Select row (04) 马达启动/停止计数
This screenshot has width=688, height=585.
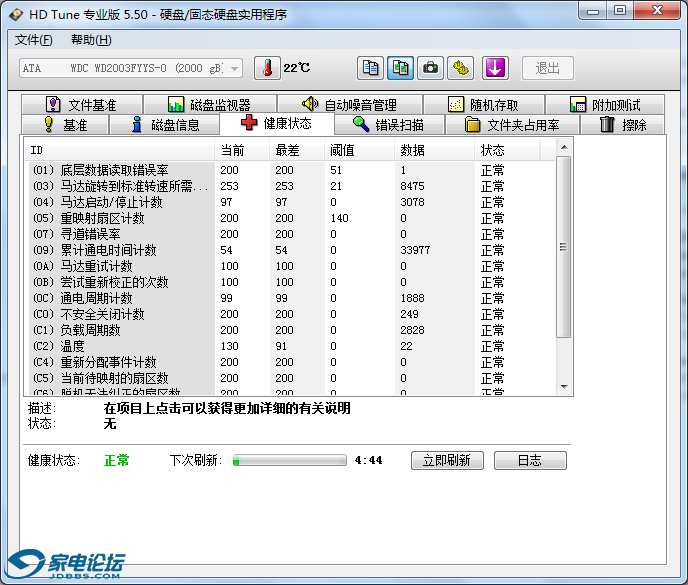click(292, 202)
